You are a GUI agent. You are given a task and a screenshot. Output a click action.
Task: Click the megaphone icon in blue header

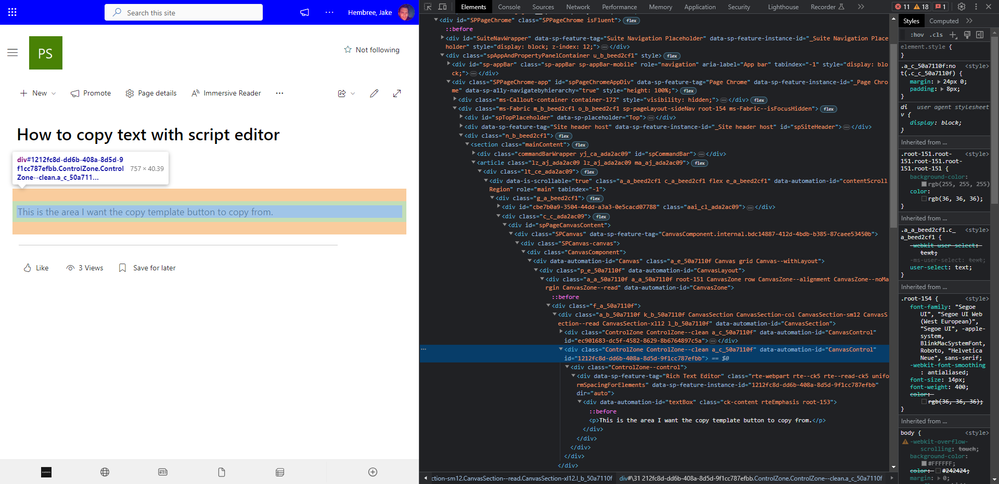[x=305, y=12]
